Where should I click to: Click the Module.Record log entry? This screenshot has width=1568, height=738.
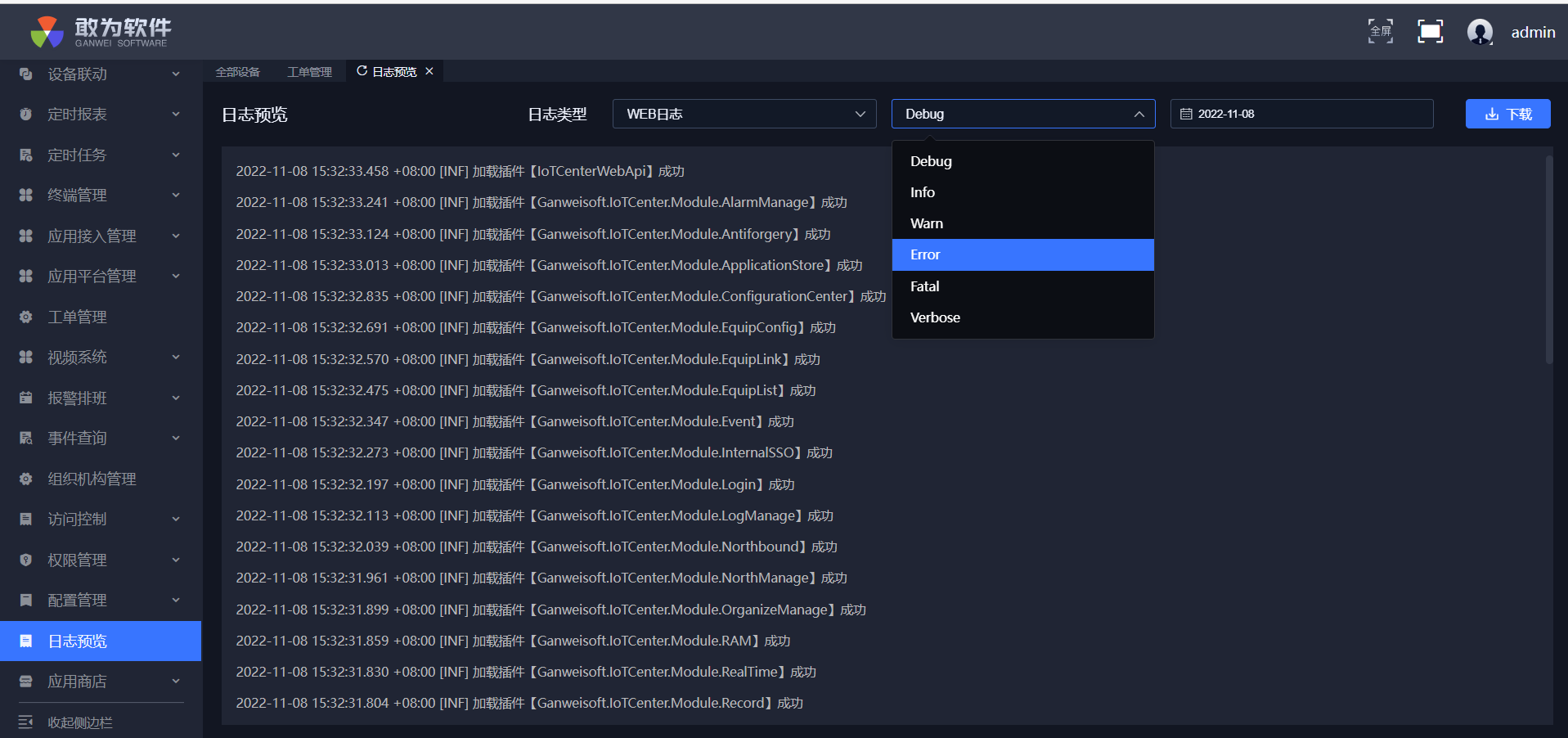pos(519,703)
